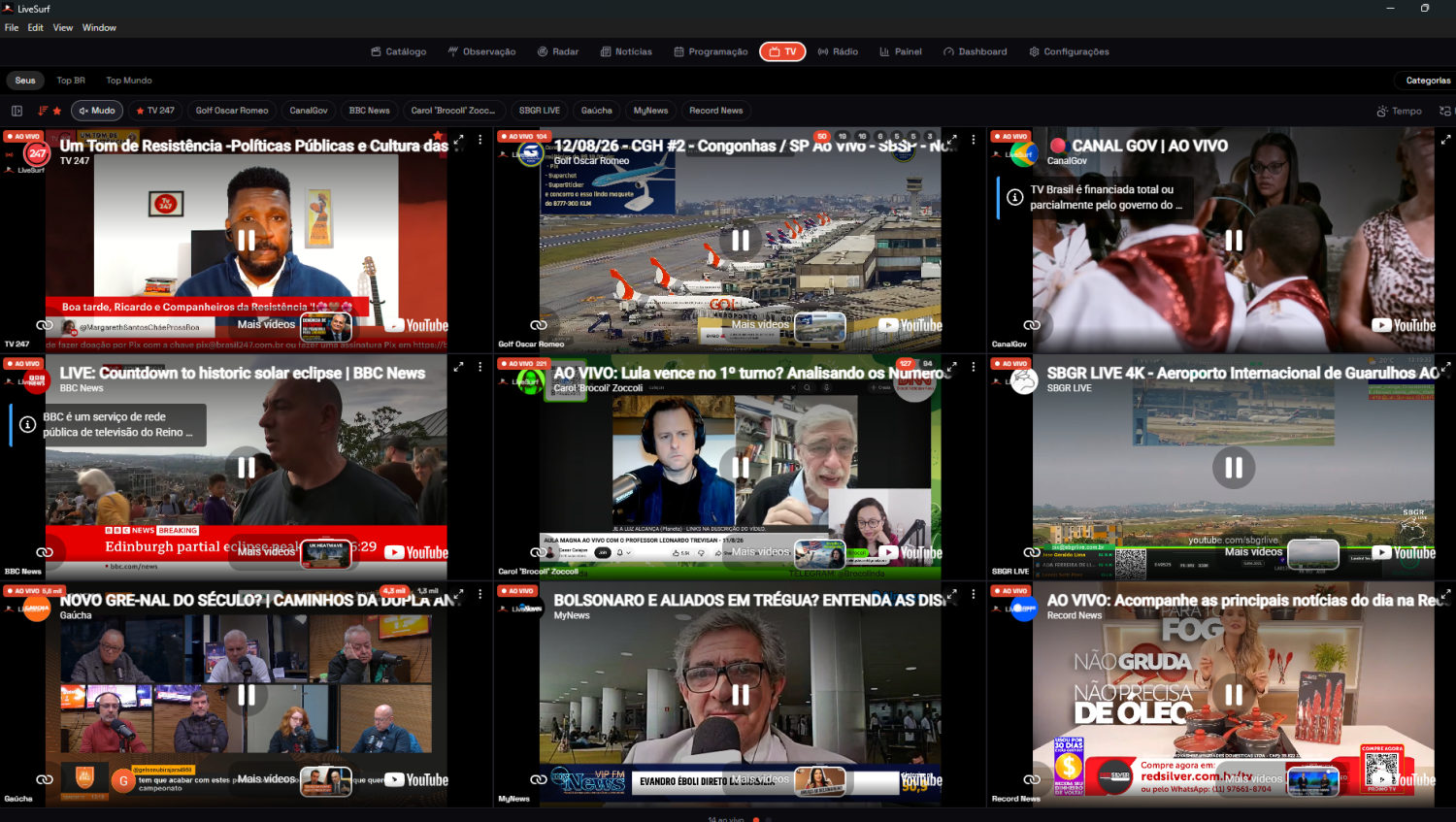This screenshot has width=1456, height=822.
Task: Pause the TV 247 video
Action: pyautogui.click(x=247, y=240)
